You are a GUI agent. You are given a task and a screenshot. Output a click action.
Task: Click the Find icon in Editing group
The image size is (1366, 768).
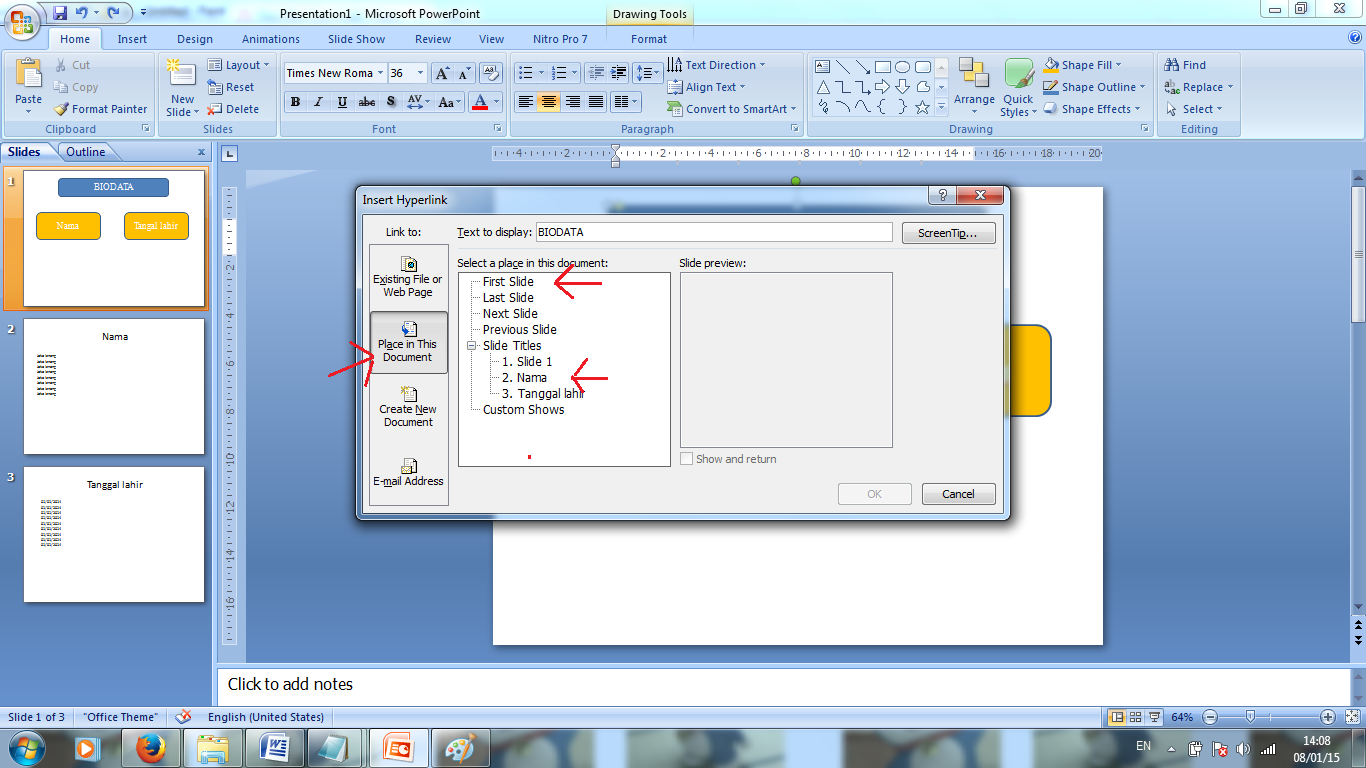click(1184, 64)
